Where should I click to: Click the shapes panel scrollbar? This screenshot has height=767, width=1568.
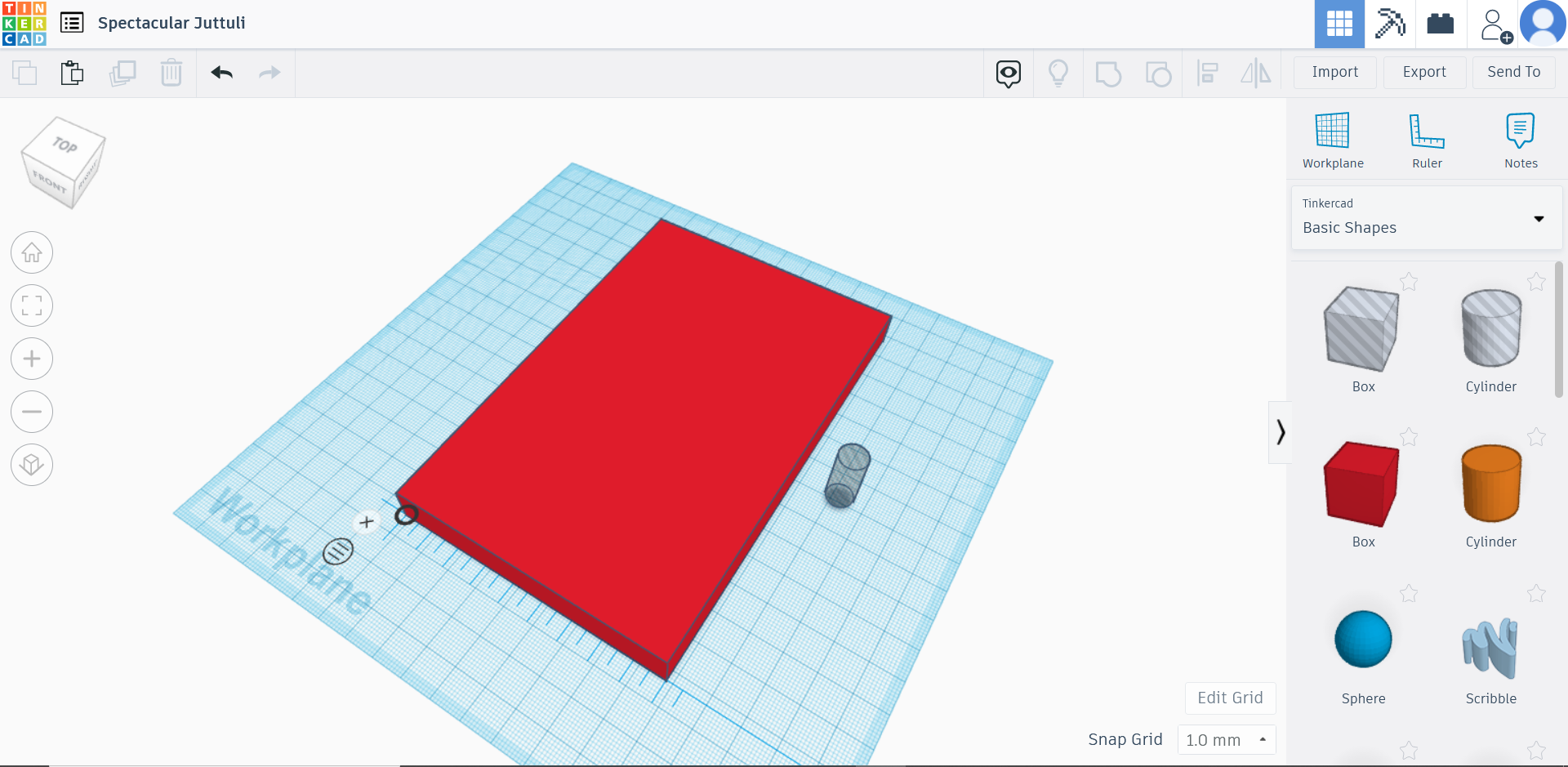point(1558,329)
